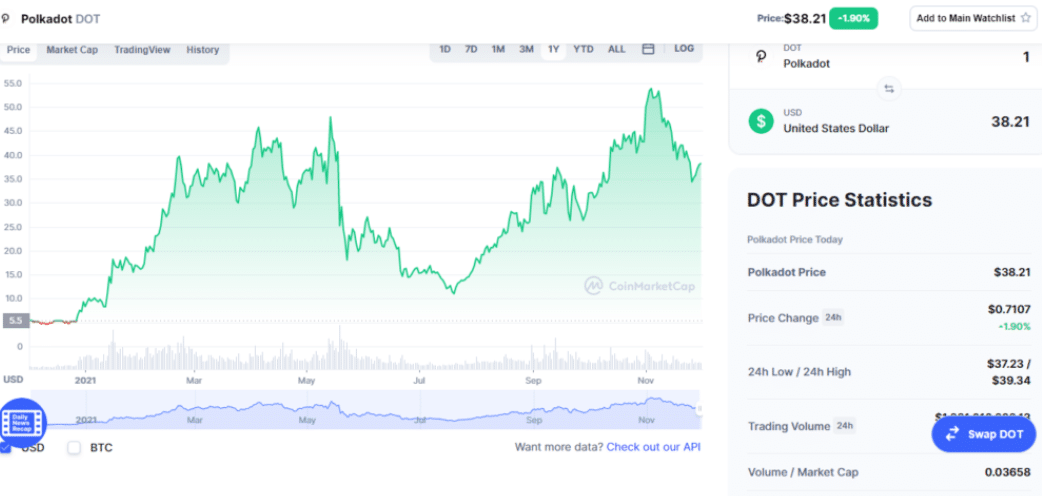Viewport: 1042px width, 496px height.
Task: Toggle the USD chart checkbox
Action: tap(5, 447)
